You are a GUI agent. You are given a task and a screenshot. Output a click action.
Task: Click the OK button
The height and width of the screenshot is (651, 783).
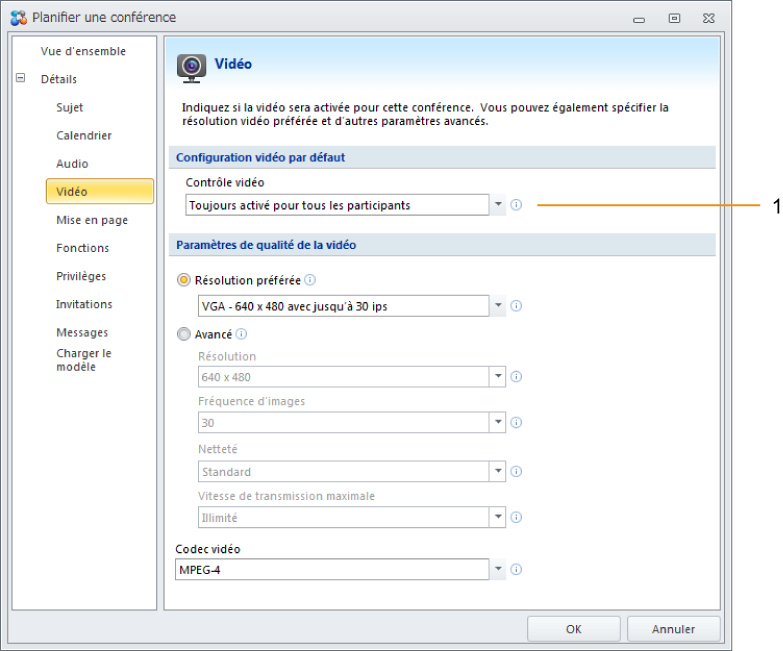point(573,629)
